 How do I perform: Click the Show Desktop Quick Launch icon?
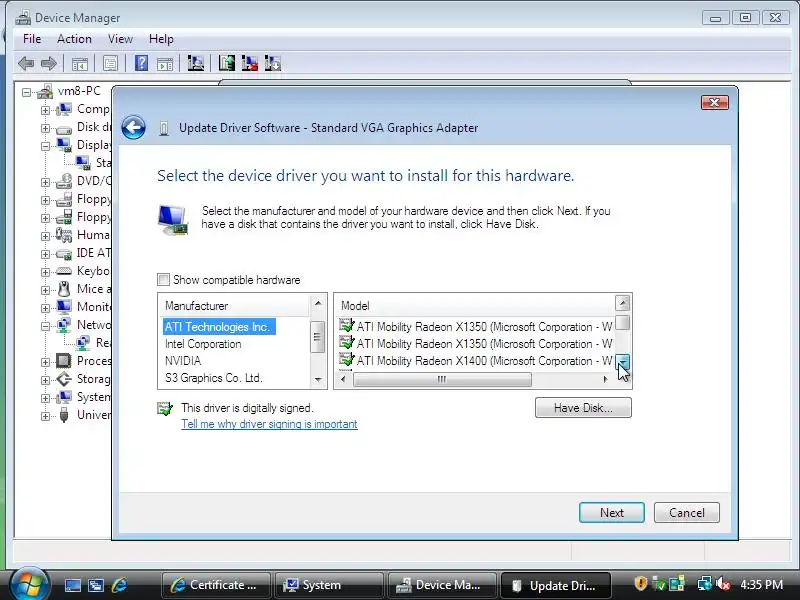(x=72, y=586)
